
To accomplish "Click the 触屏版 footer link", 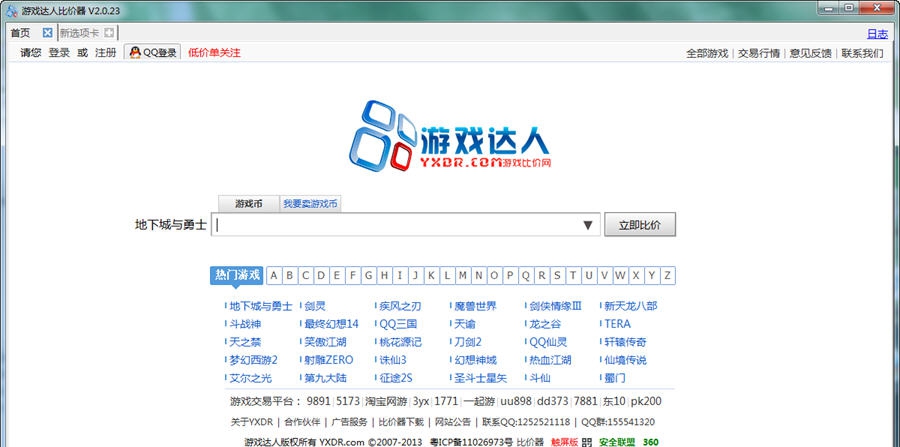I will pos(564,442).
